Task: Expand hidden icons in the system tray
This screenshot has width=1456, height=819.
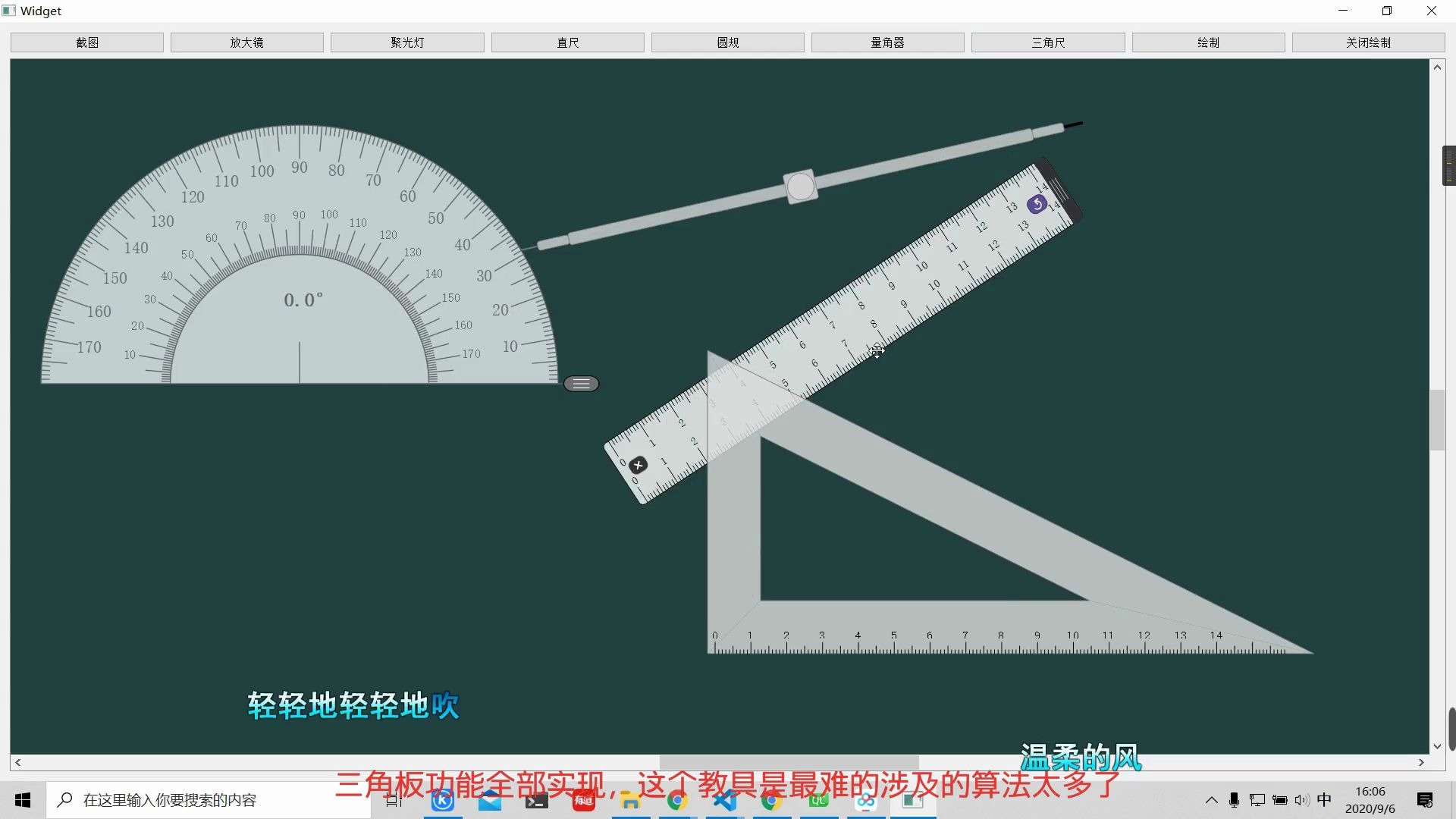Action: [1212, 799]
